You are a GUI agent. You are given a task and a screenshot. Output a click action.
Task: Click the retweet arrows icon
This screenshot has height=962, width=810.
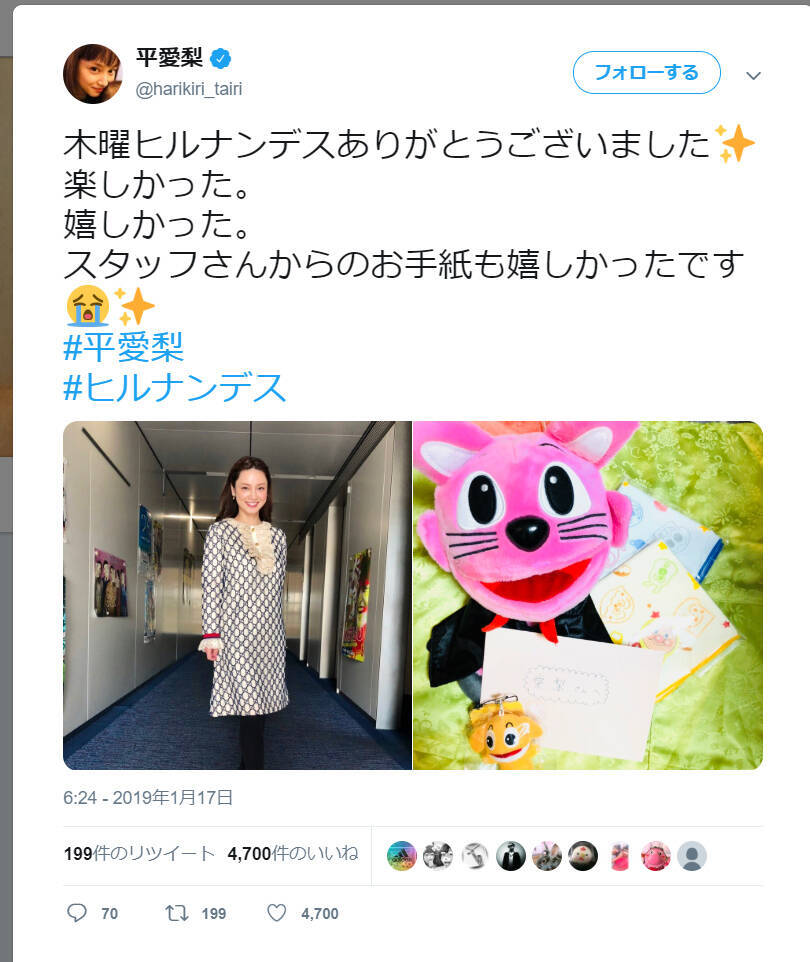177,914
